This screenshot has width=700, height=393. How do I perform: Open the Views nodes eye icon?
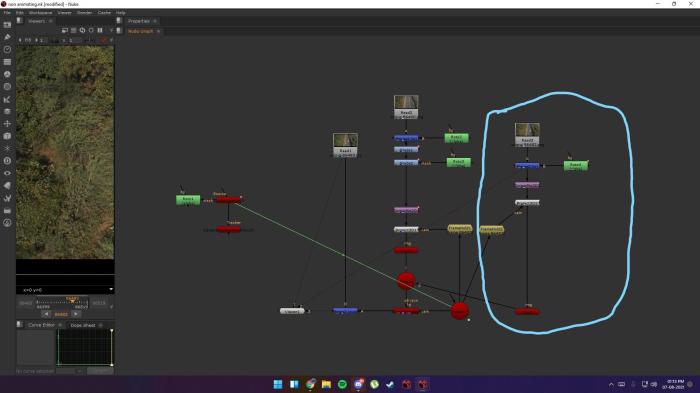[7, 173]
